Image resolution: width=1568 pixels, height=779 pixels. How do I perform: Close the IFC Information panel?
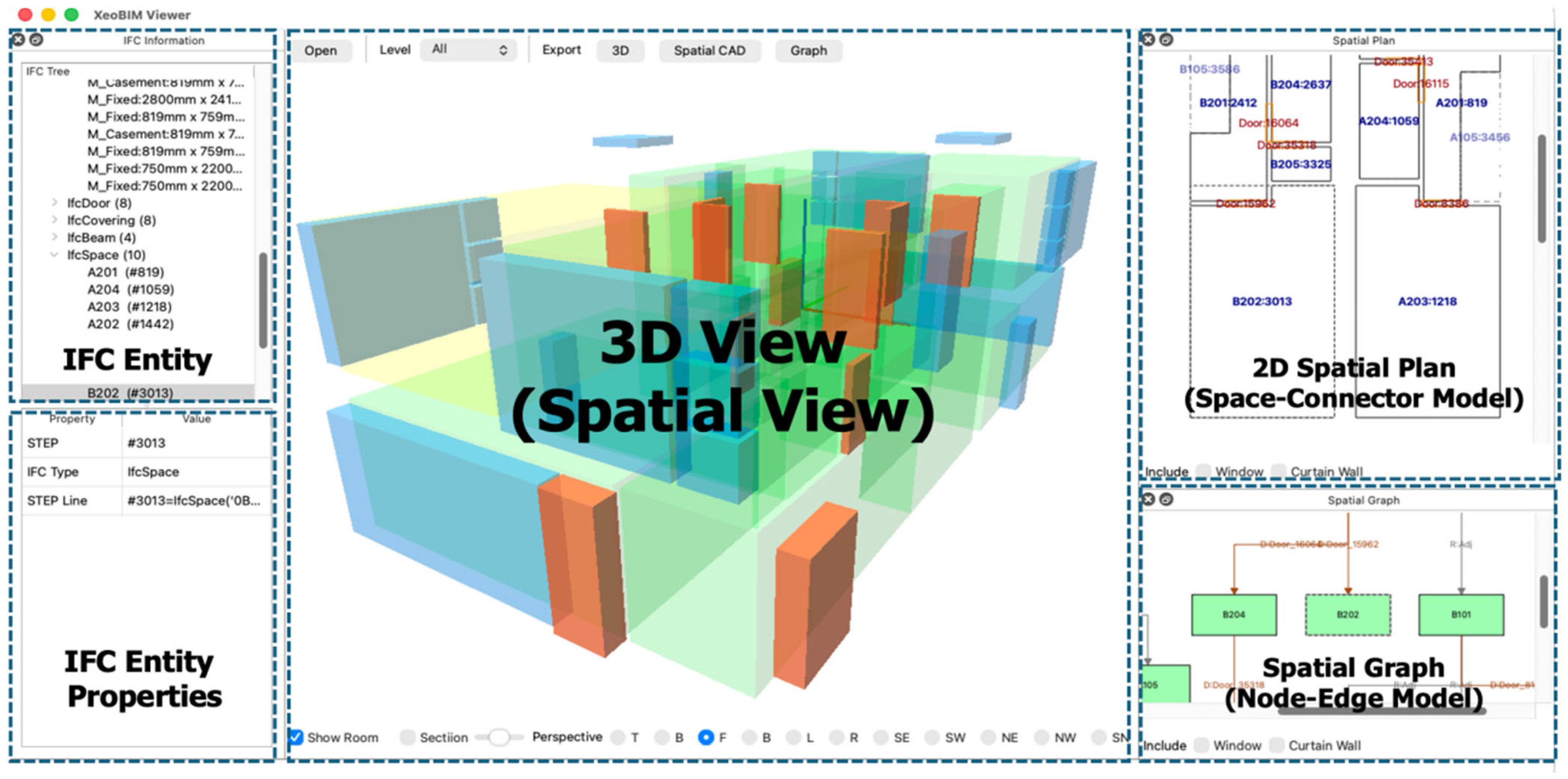coord(18,40)
